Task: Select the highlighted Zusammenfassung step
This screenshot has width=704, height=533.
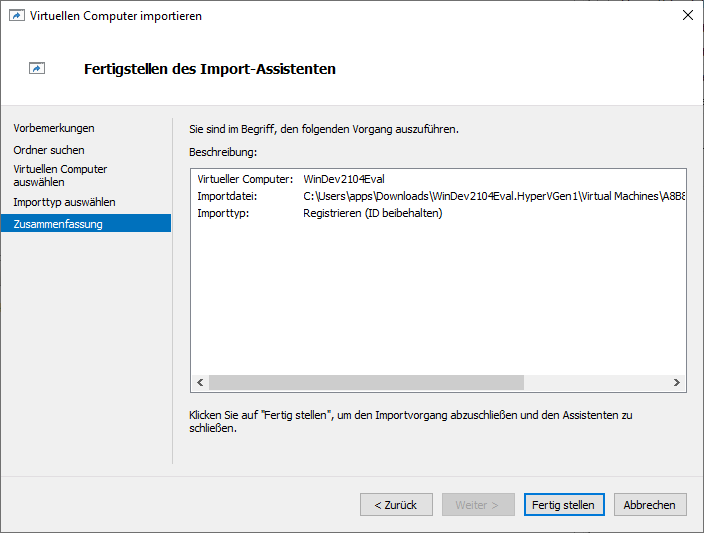Action: pos(58,224)
